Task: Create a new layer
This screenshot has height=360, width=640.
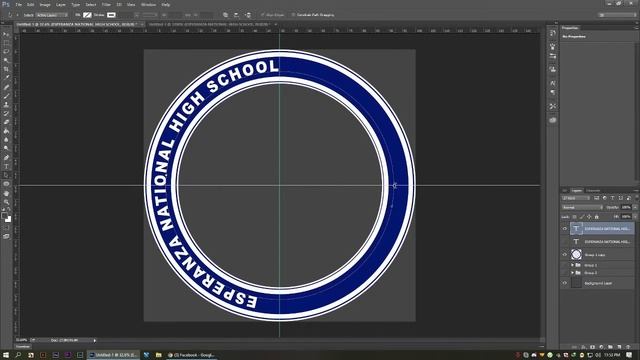Action: point(619,347)
